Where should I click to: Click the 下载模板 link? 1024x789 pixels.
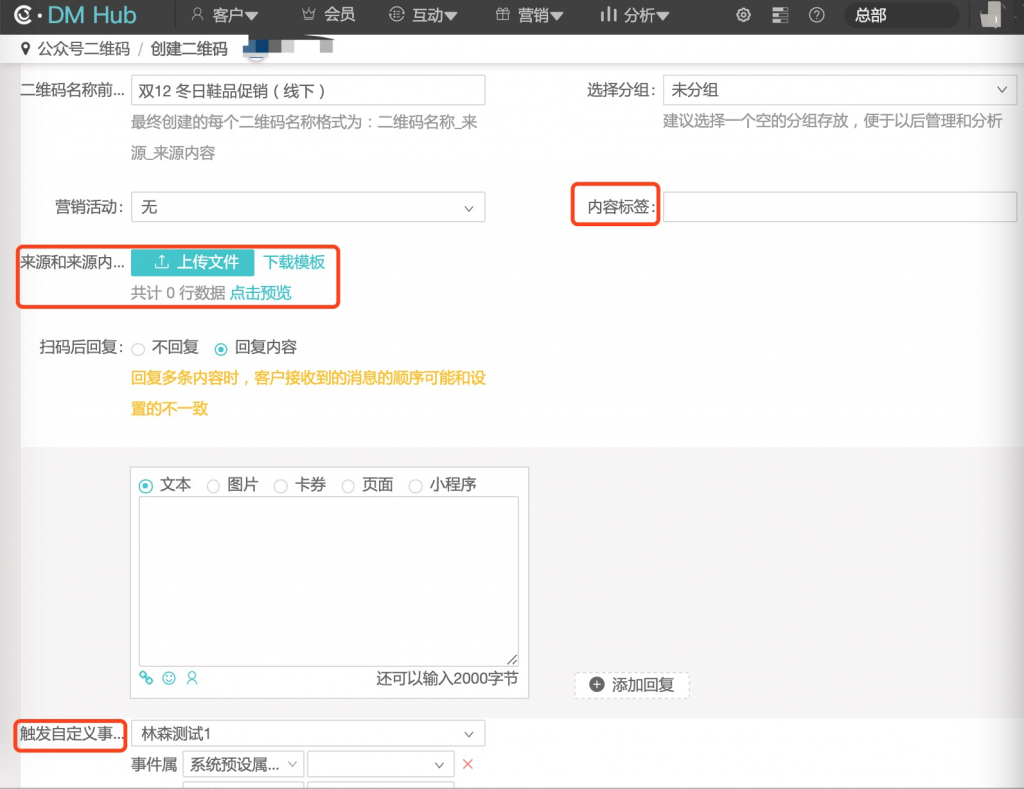tap(294, 262)
